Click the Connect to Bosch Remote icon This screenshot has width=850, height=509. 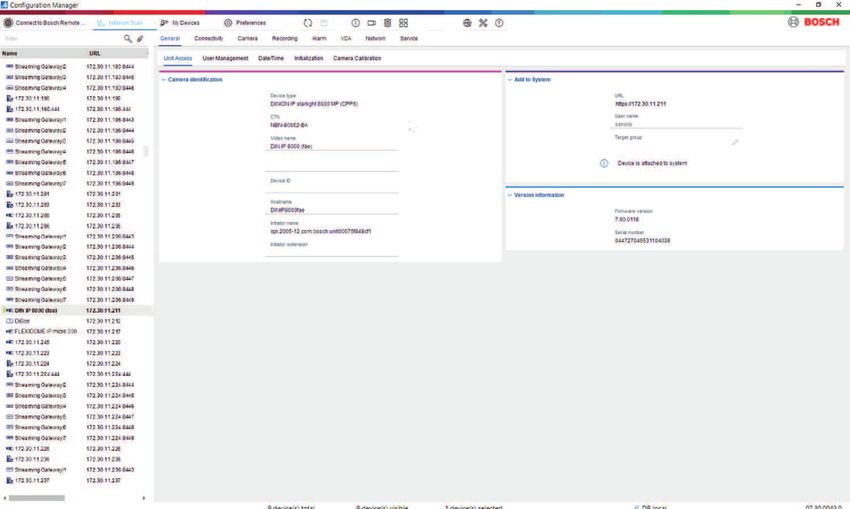(8, 23)
